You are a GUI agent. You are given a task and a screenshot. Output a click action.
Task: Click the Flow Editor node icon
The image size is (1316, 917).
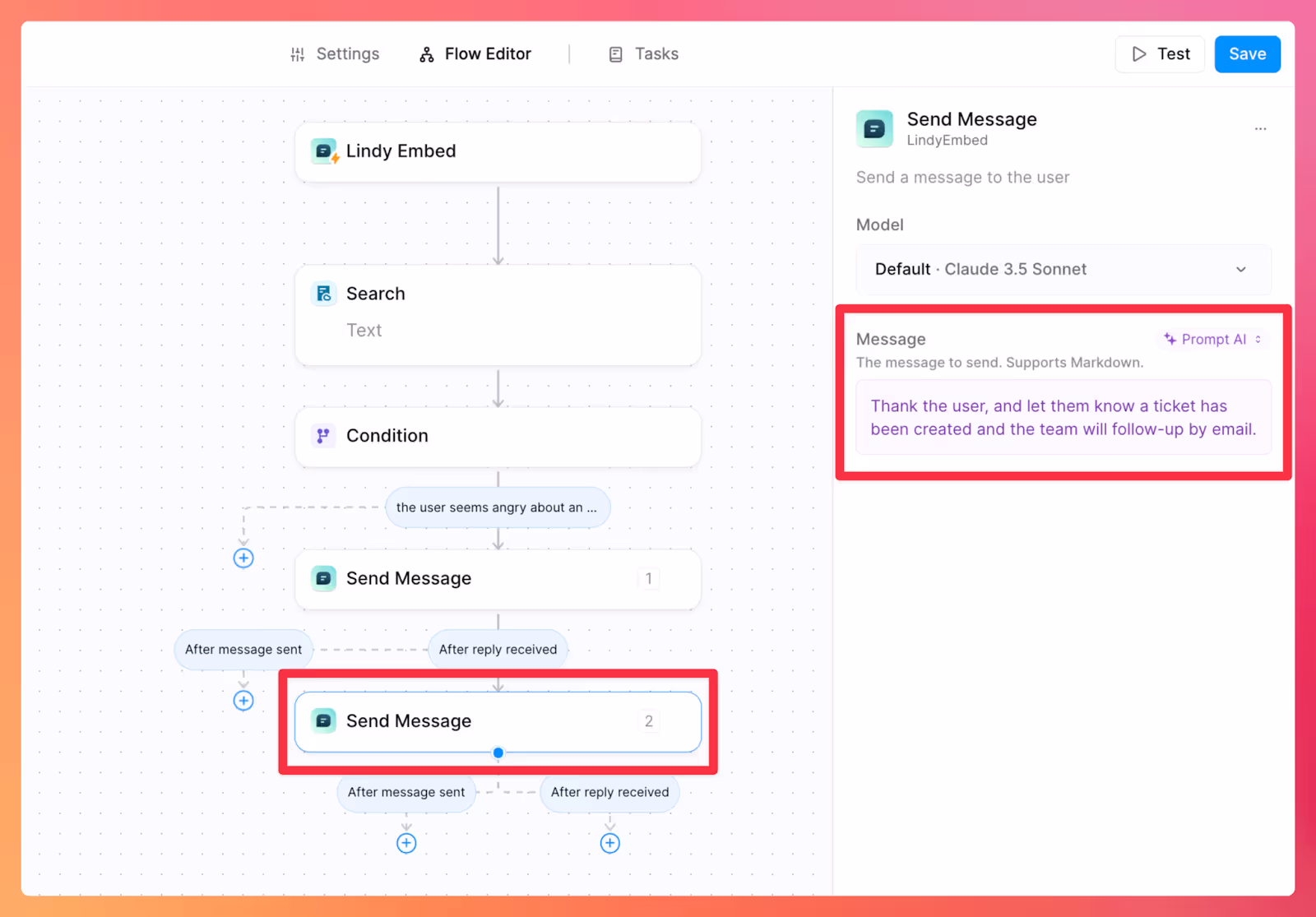[426, 54]
